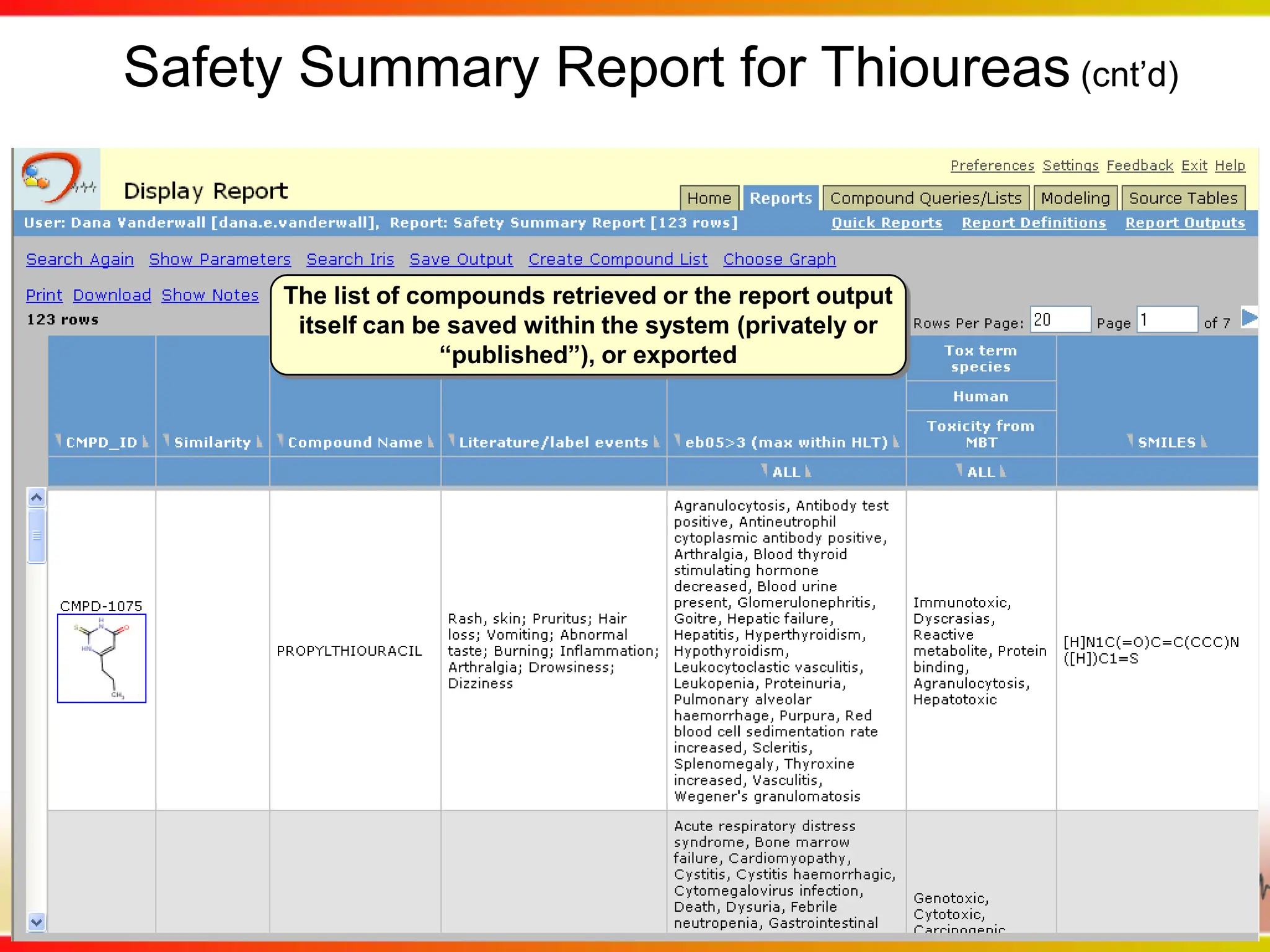Click the 'Human' species header cell
Image resolution: width=1270 pixels, height=952 pixels.
click(x=981, y=396)
